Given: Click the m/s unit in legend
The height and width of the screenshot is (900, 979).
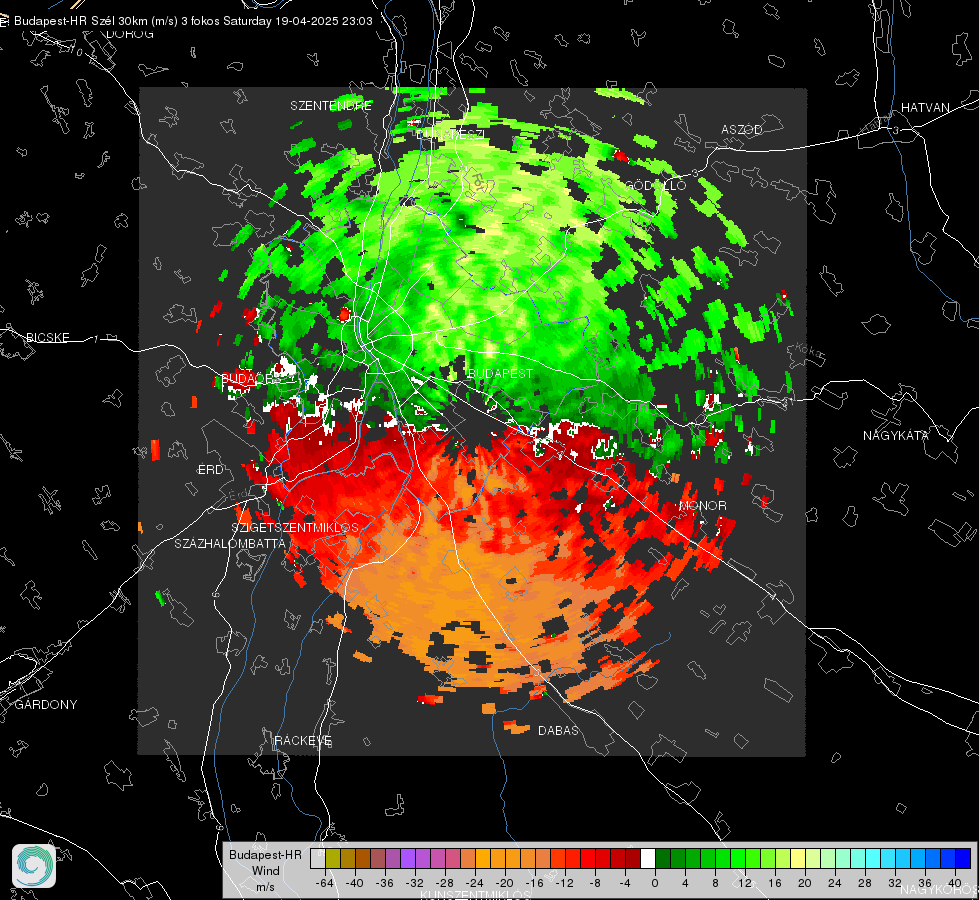Looking at the screenshot, I should (x=265, y=887).
